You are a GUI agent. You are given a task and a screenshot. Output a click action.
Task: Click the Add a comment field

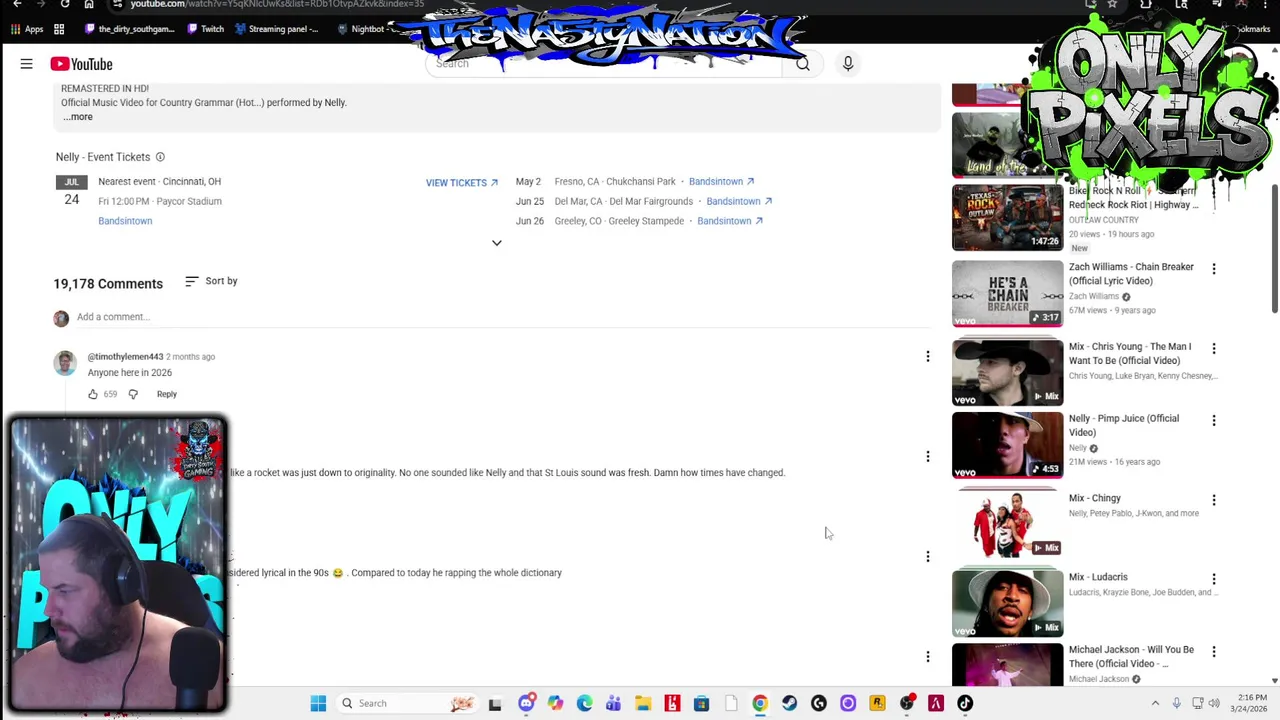[503, 317]
